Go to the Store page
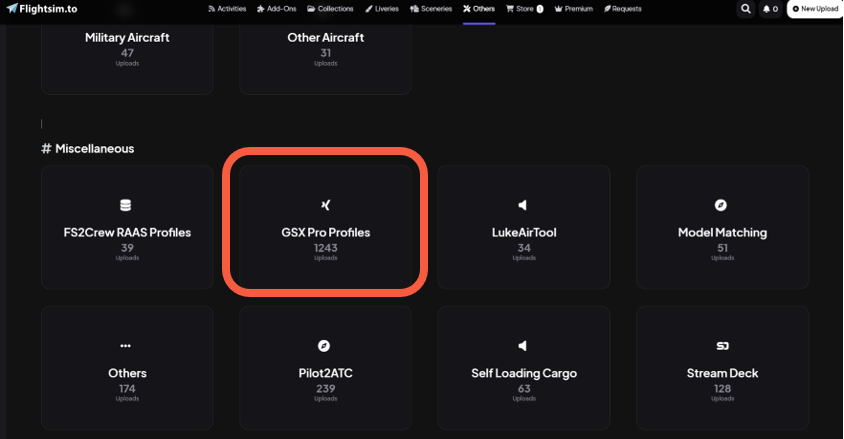 [x=525, y=9]
